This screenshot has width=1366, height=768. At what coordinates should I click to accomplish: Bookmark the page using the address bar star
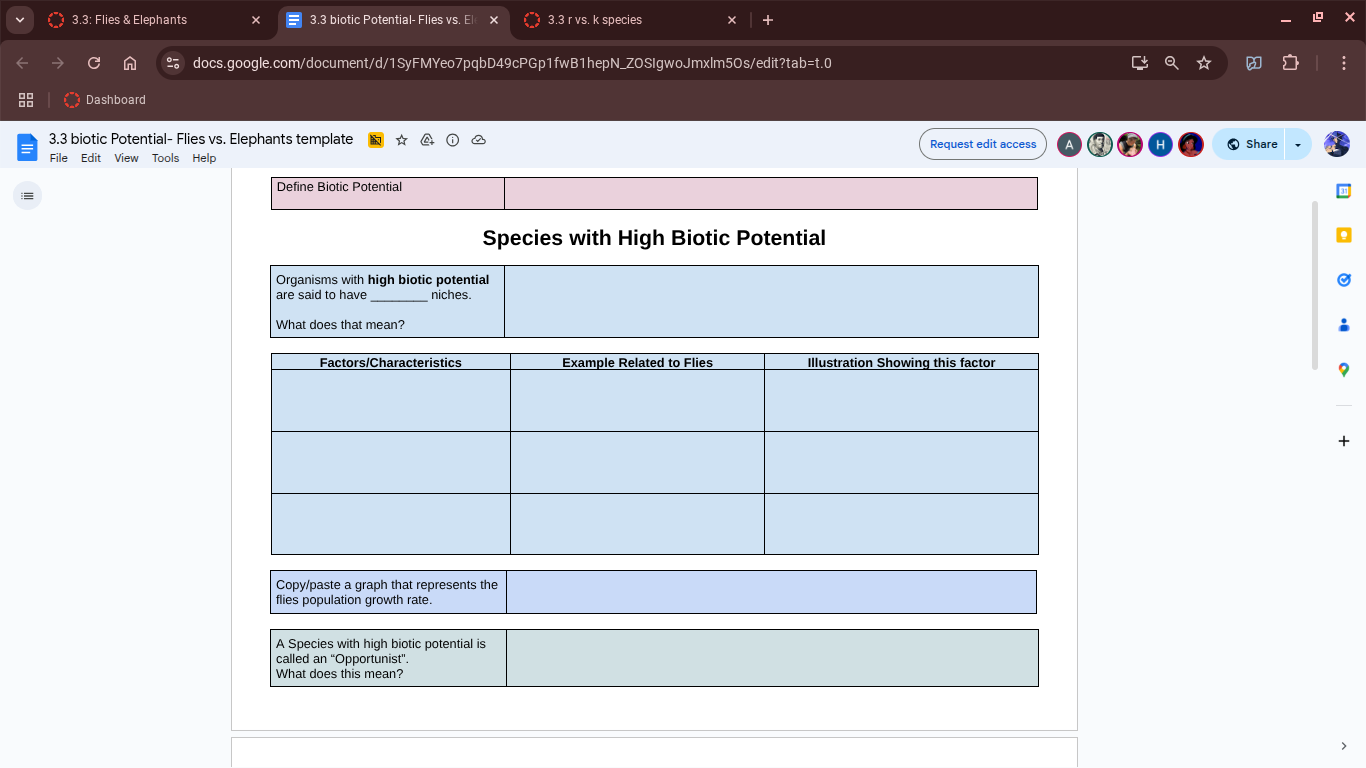coord(1204,62)
